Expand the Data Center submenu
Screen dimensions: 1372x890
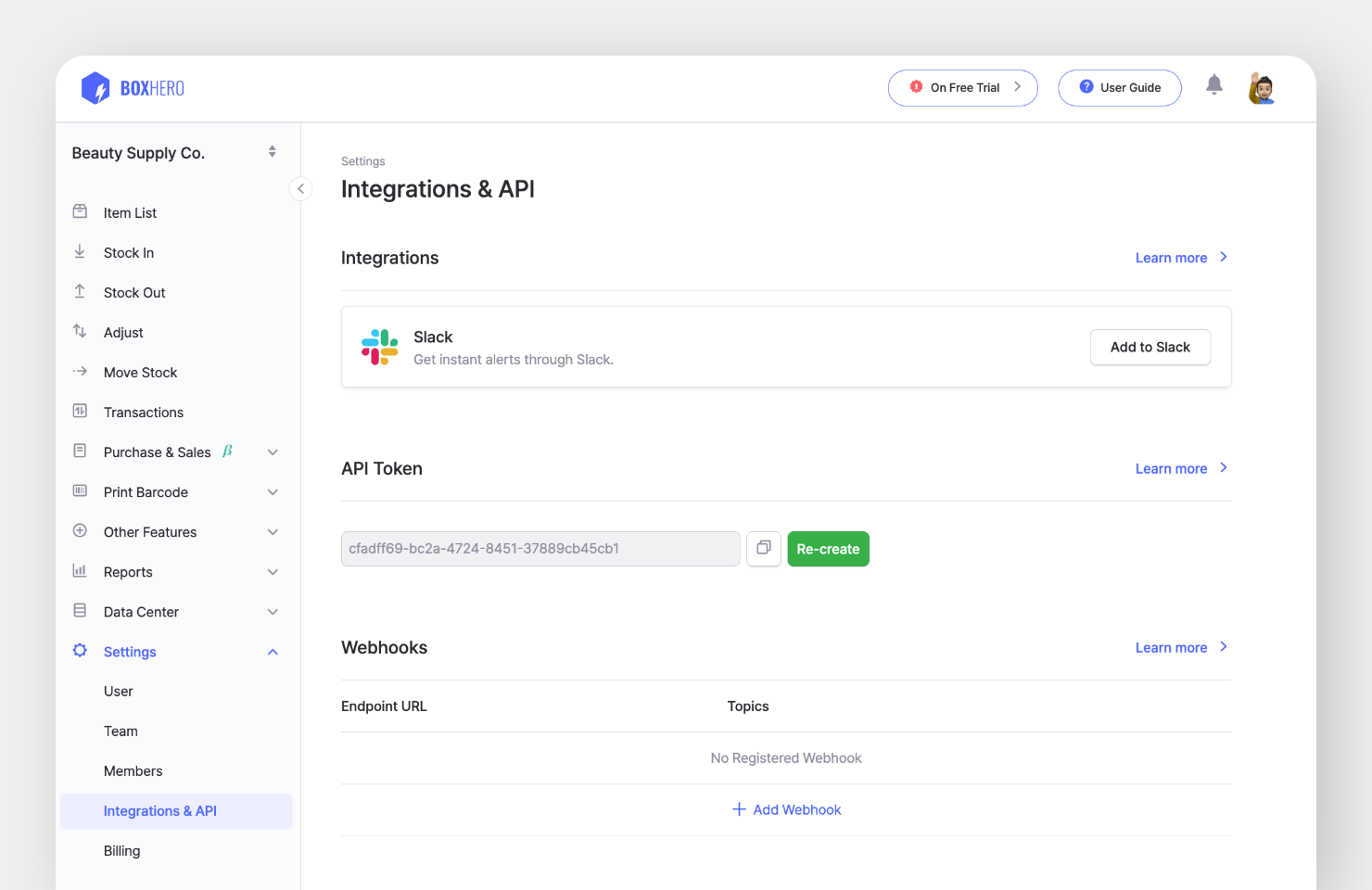pos(273,612)
